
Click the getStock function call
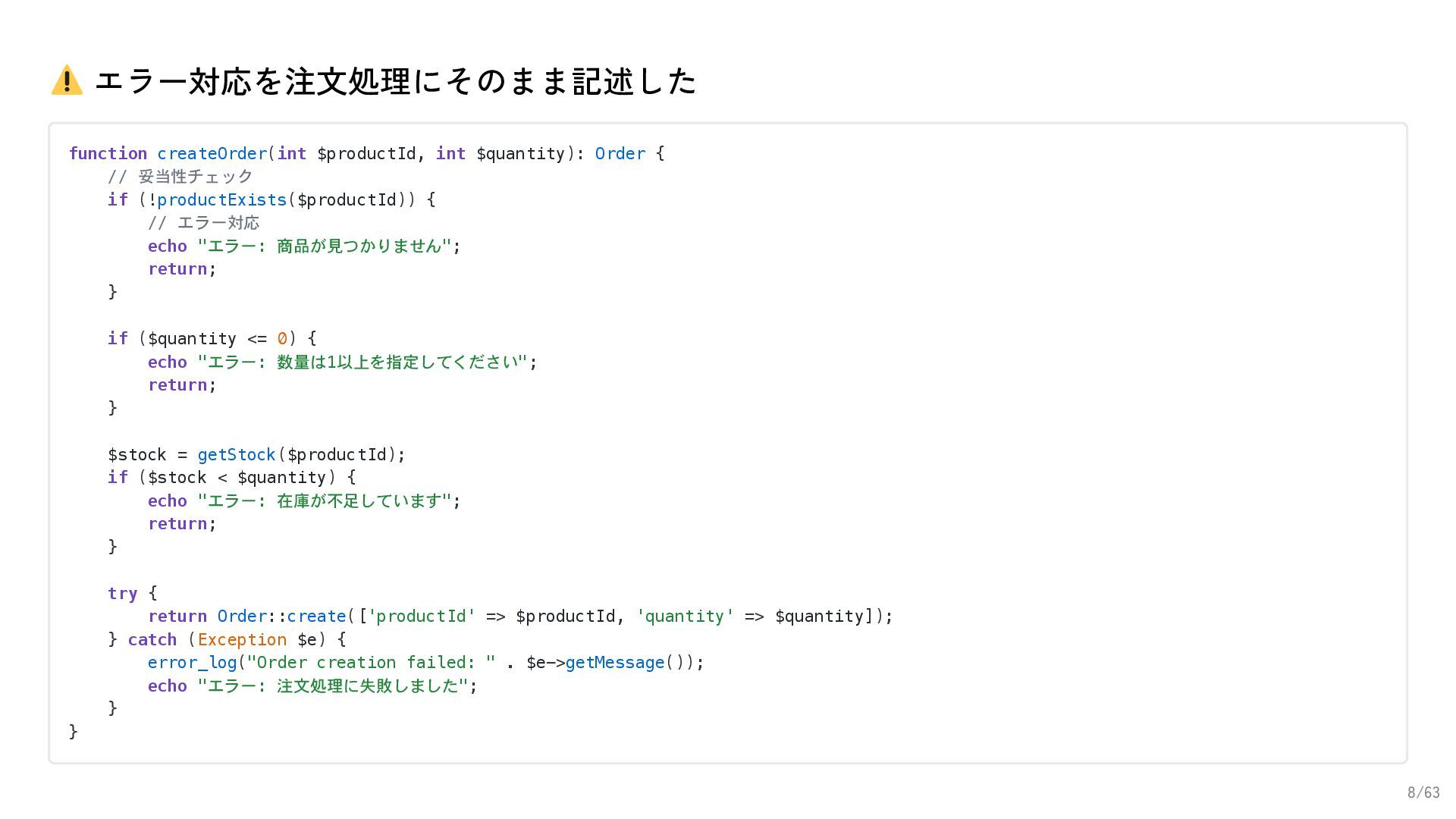coord(236,454)
